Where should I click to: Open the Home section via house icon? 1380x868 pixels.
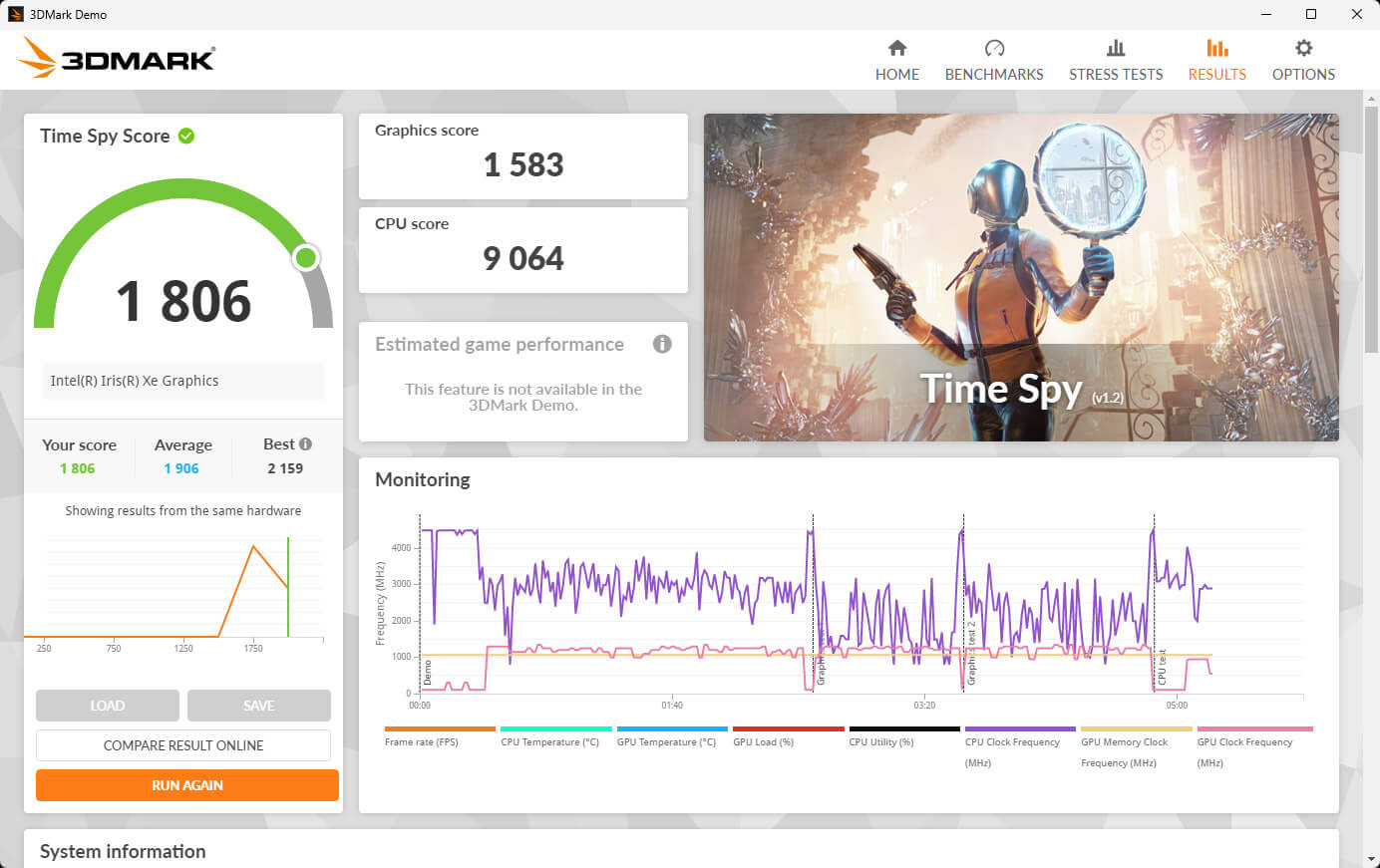coord(896,48)
